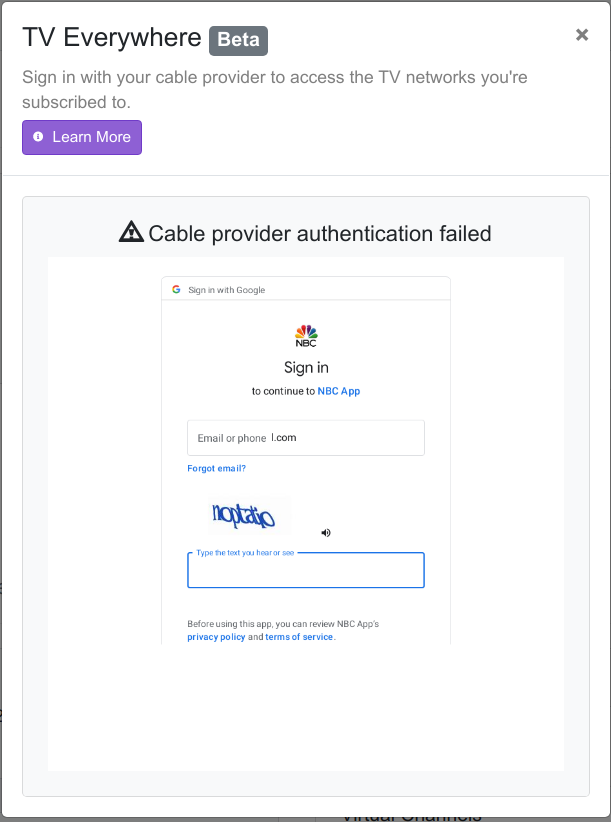Click the authentication failed message text

point(320,234)
